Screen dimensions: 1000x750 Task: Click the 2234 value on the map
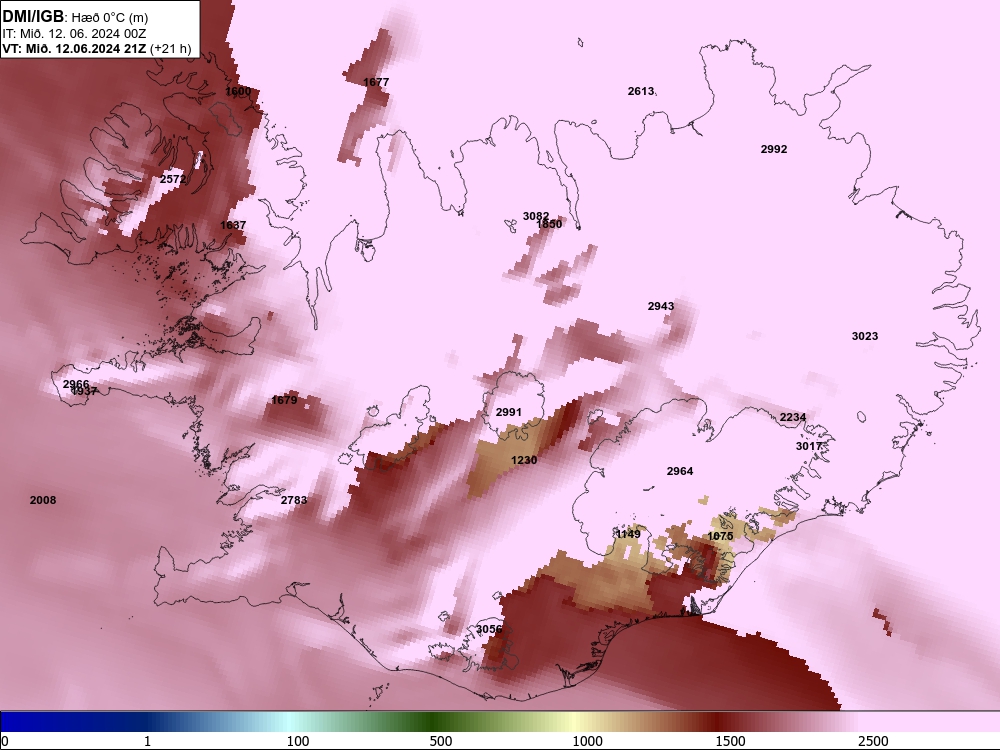[793, 417]
